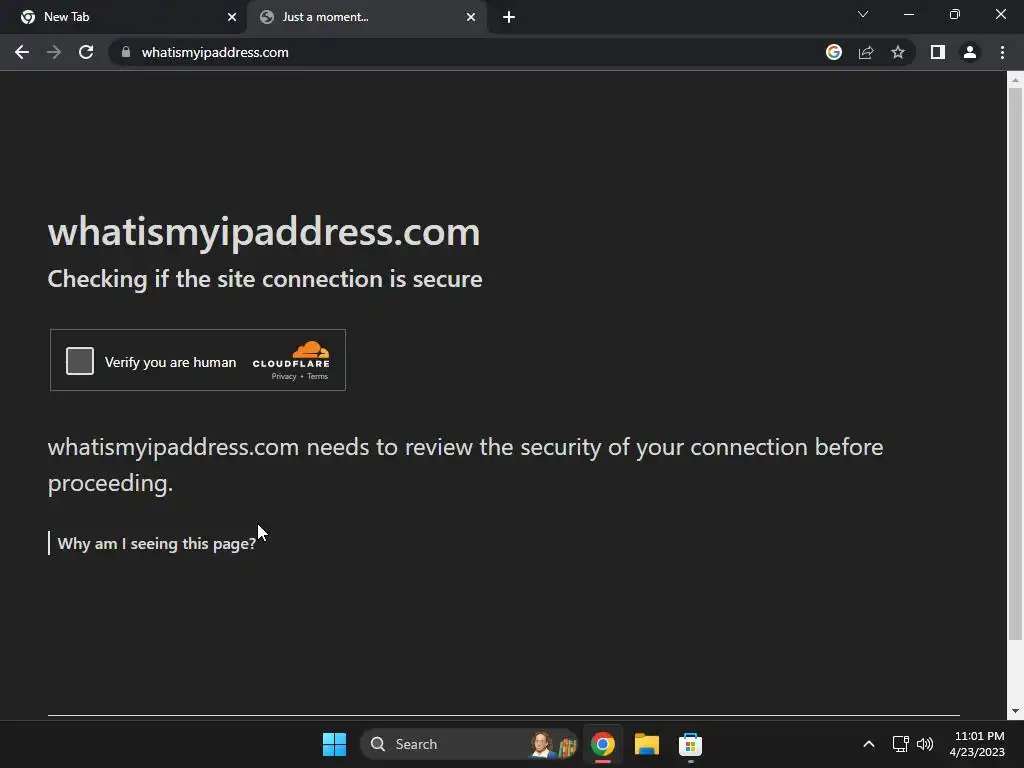Open the Windows Start menu
This screenshot has height=768, width=1024.
(334, 744)
